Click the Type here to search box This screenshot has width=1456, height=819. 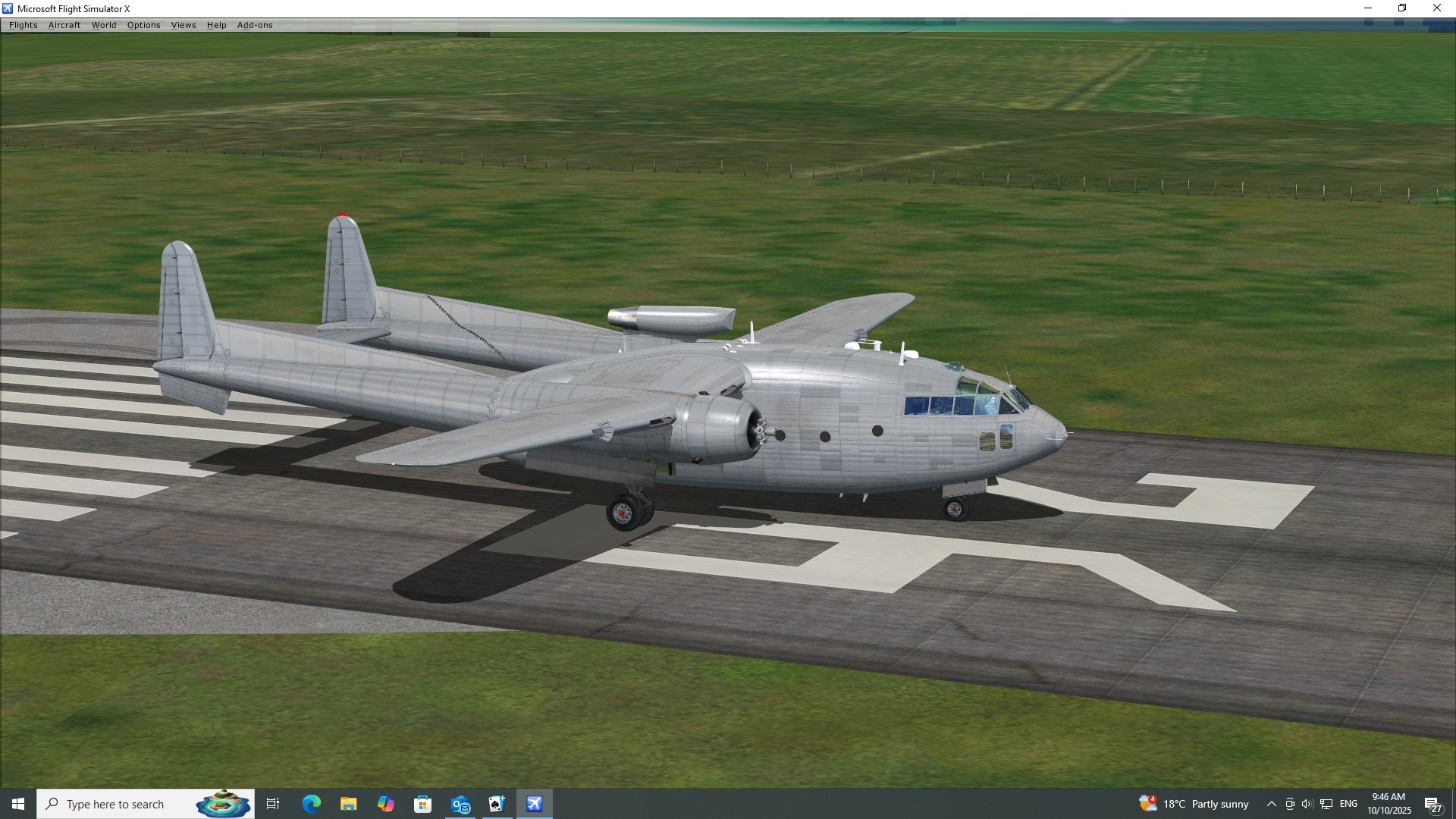(x=121, y=804)
